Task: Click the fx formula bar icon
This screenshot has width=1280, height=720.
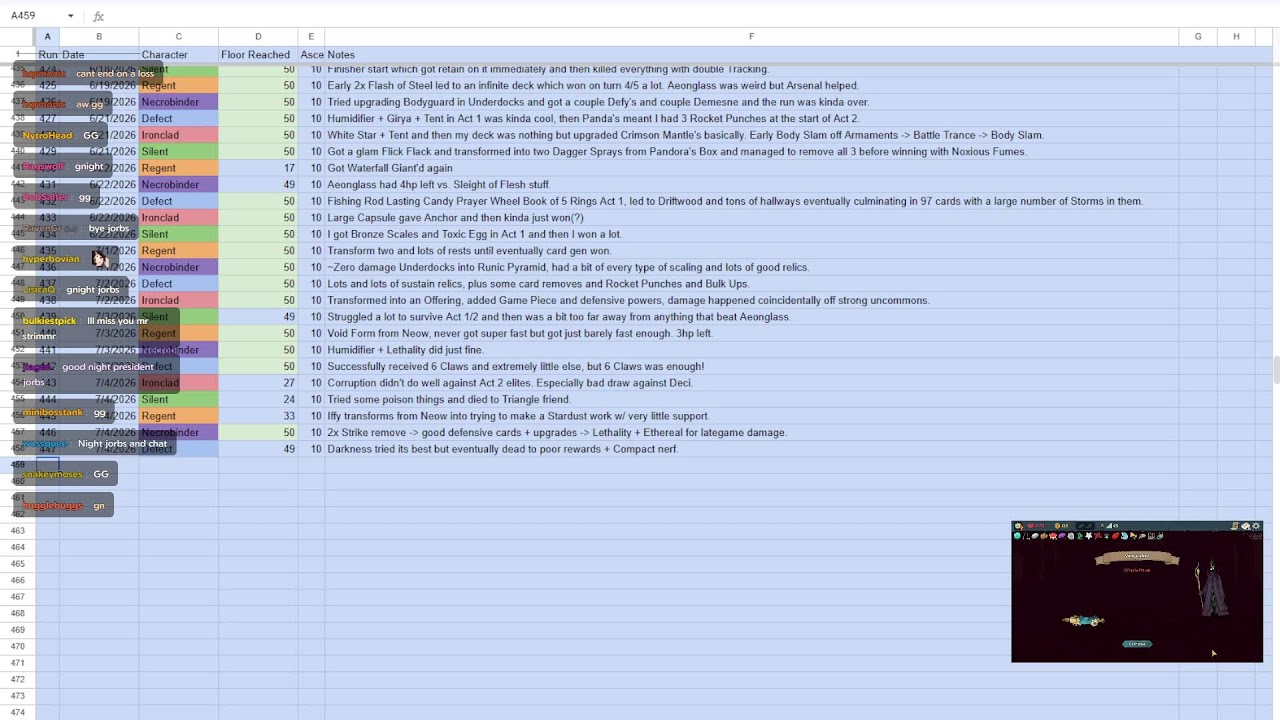Action: pyautogui.click(x=98, y=16)
